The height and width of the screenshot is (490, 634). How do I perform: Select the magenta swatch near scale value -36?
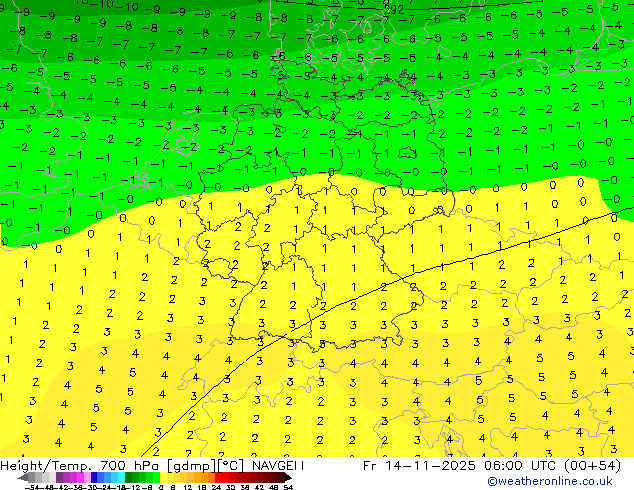(80, 478)
